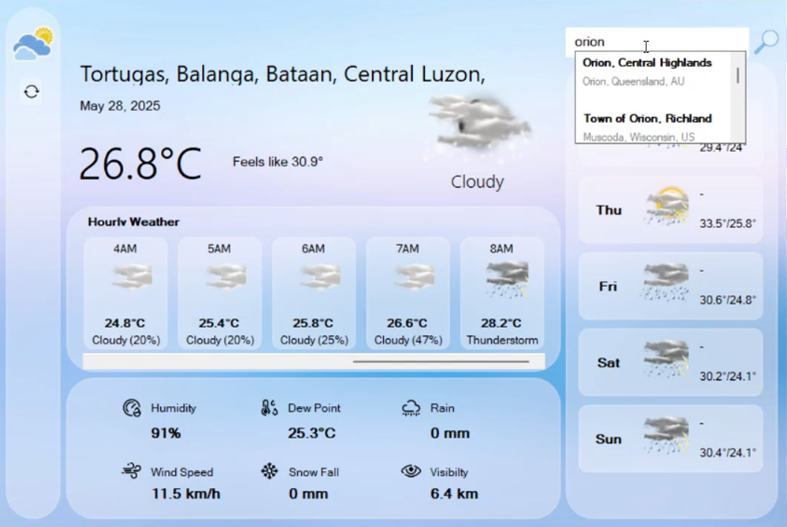Click the visibility value 6.4 km
Image resolution: width=787 pixels, height=527 pixels.
click(x=454, y=494)
